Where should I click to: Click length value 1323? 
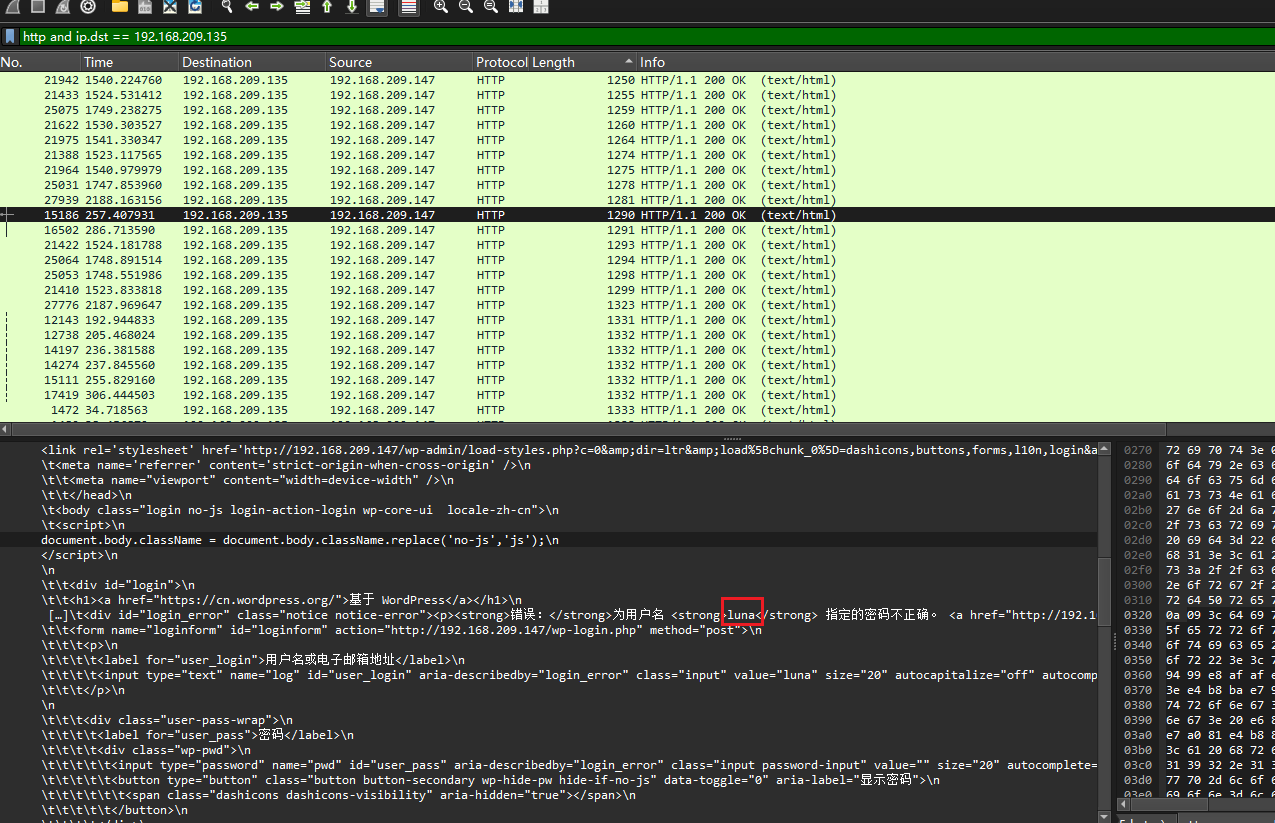coord(620,305)
